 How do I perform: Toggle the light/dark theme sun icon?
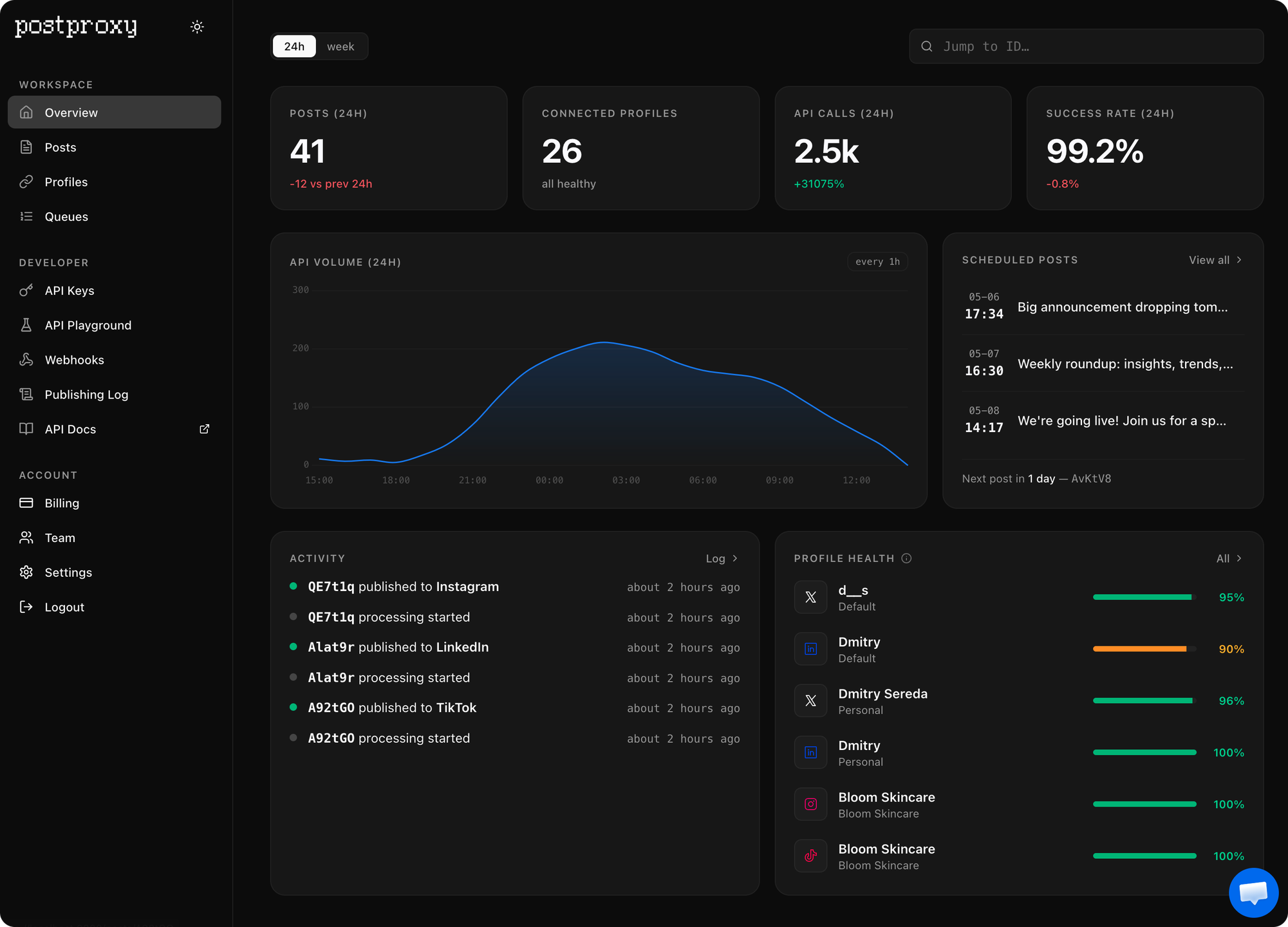pyautogui.click(x=197, y=27)
